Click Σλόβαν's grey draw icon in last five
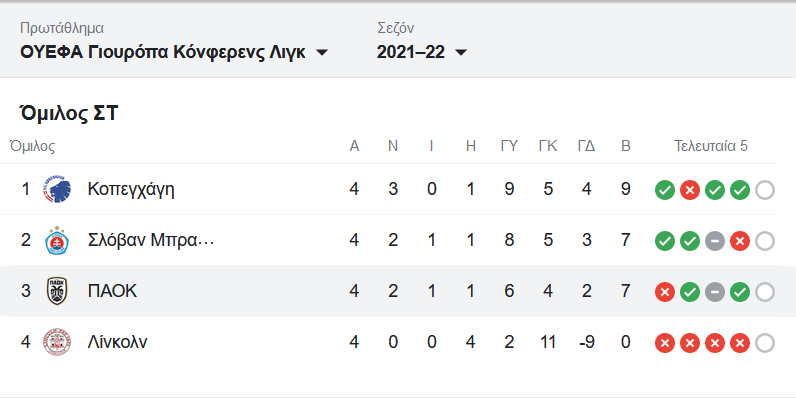This screenshot has height=402, width=796. tap(715, 241)
